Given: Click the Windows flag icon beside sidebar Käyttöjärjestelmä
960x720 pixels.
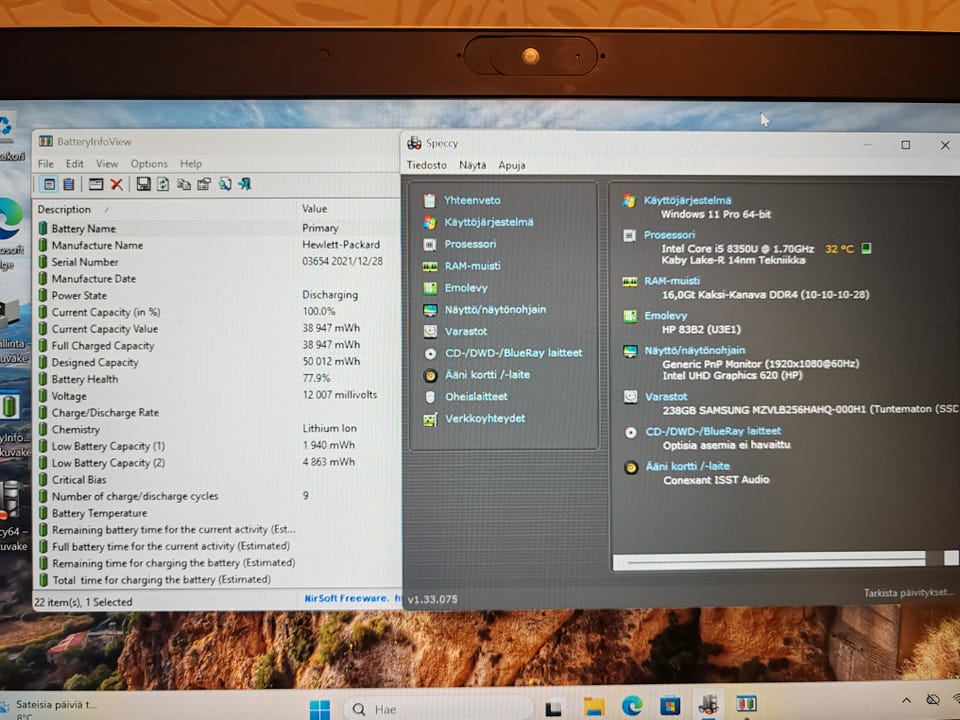Looking at the screenshot, I should 429,222.
